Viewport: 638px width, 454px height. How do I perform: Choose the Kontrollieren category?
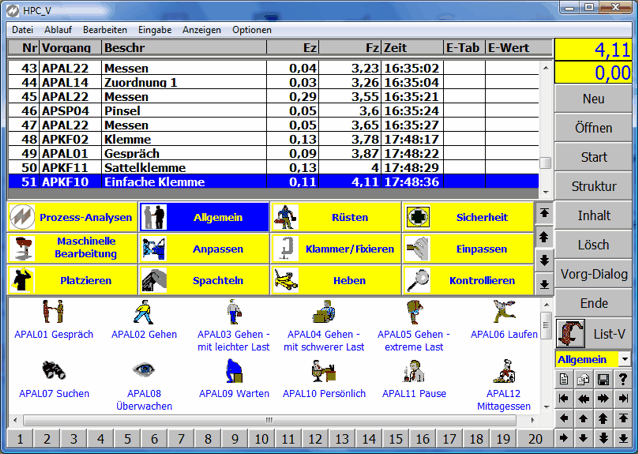tap(467, 281)
